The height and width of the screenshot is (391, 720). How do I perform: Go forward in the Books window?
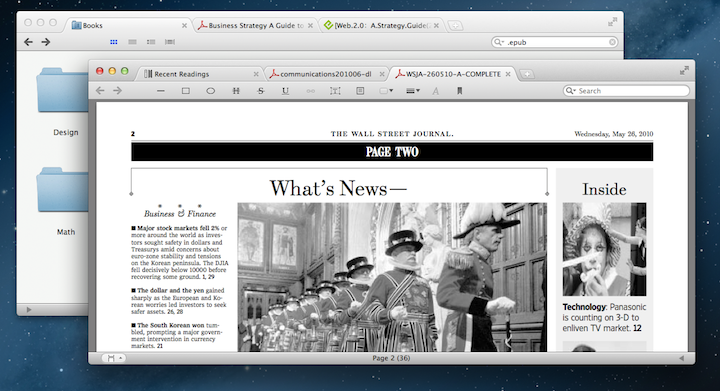pos(45,42)
